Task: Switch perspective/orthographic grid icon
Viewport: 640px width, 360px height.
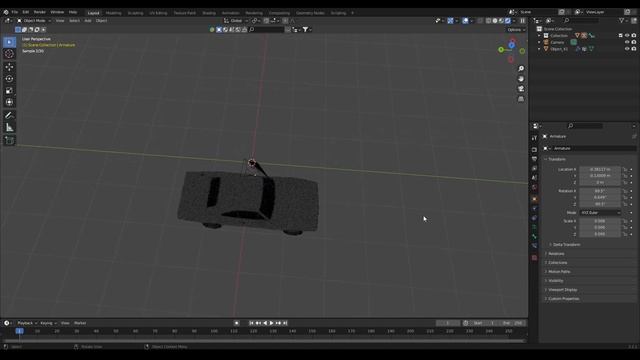Action: point(521,99)
